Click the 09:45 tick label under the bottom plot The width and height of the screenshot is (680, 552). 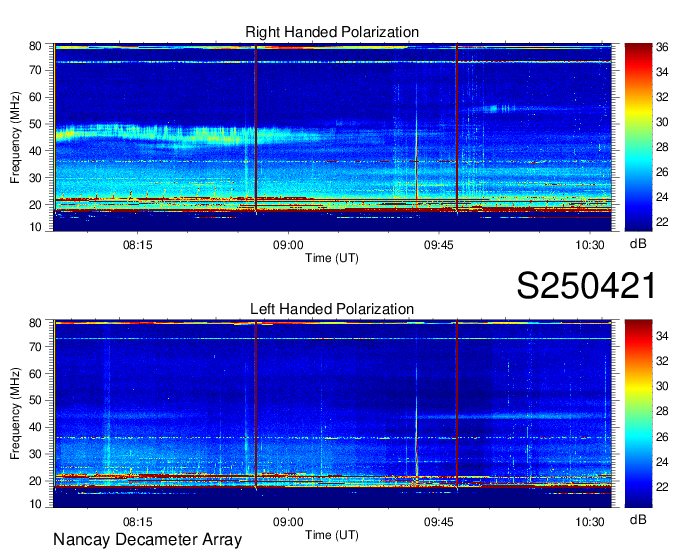438,522
